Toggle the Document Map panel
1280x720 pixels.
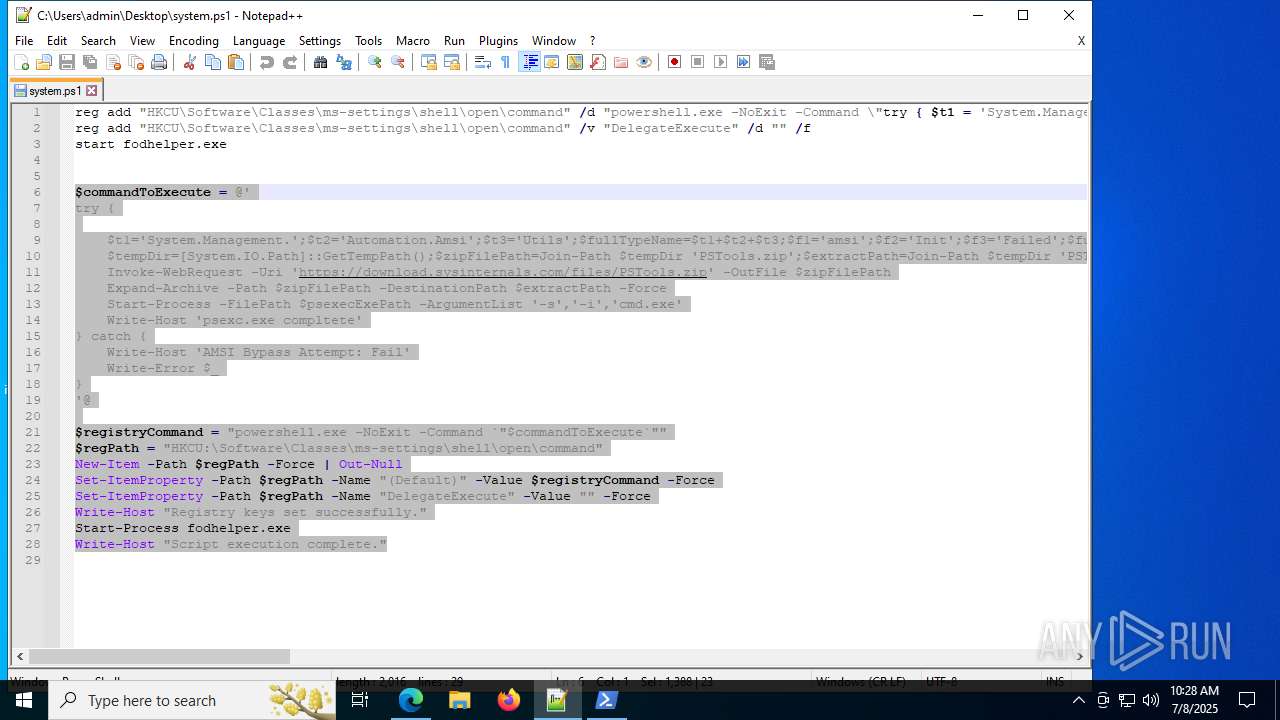point(575,62)
